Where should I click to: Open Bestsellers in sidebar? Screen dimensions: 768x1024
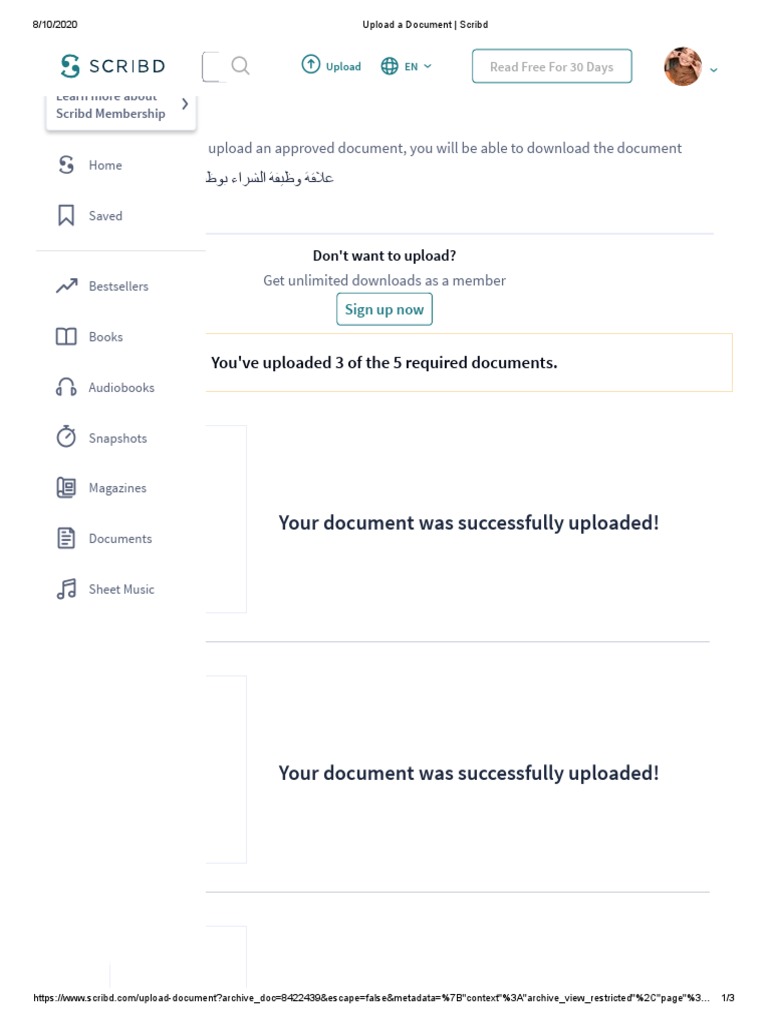click(118, 286)
